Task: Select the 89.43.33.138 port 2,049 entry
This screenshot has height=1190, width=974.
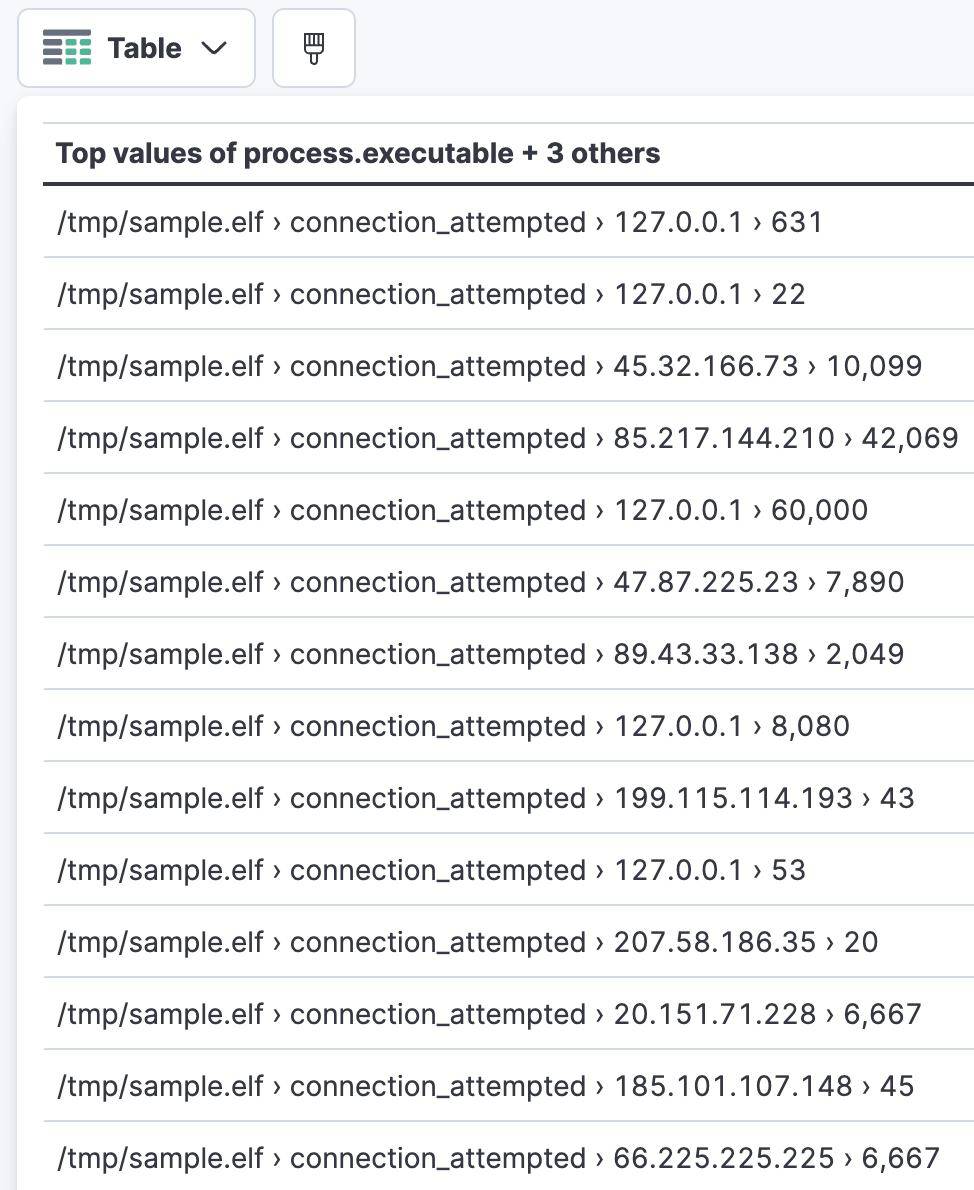Action: click(x=480, y=654)
